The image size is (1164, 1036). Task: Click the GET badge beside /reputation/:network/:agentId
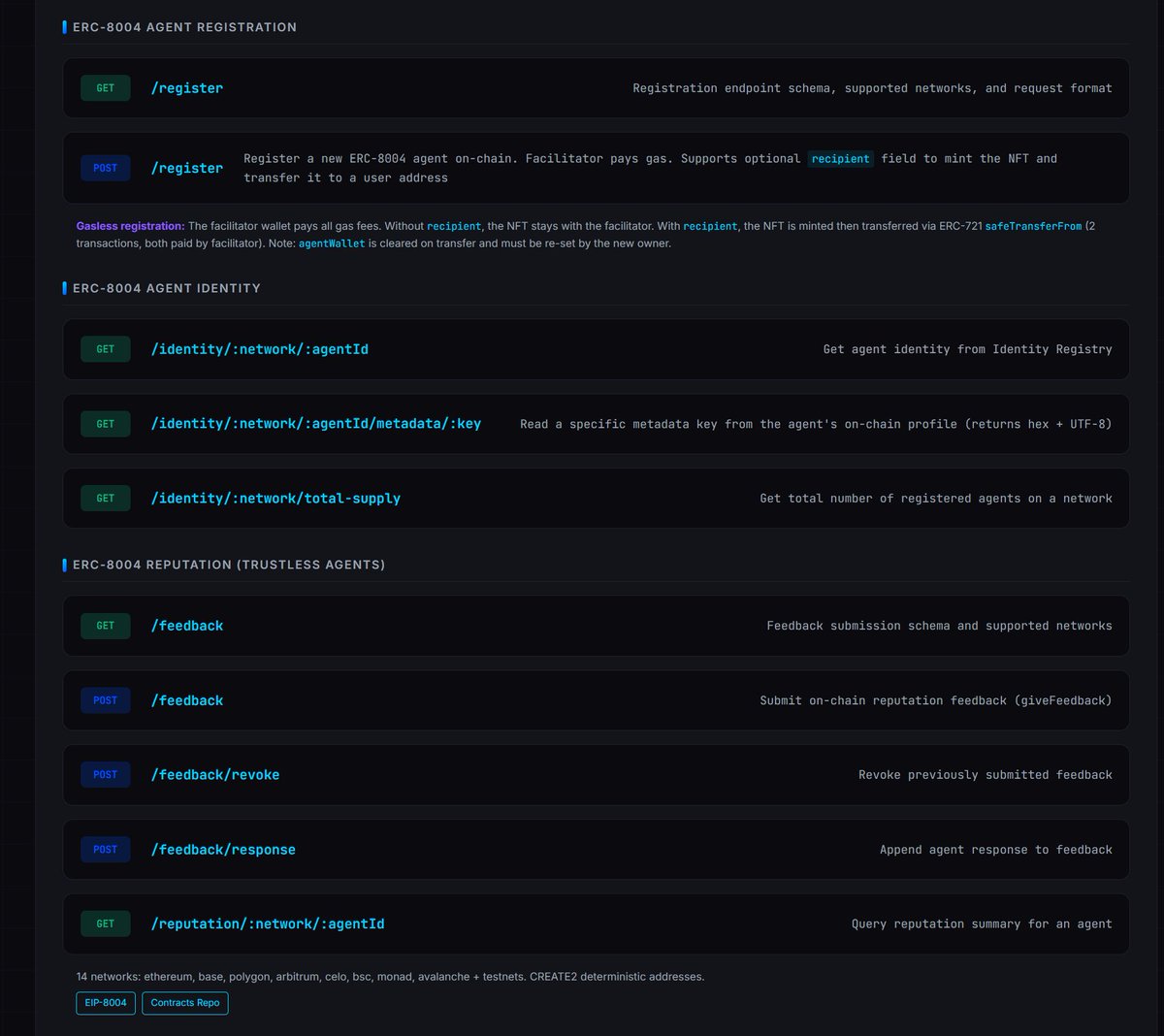click(x=106, y=924)
